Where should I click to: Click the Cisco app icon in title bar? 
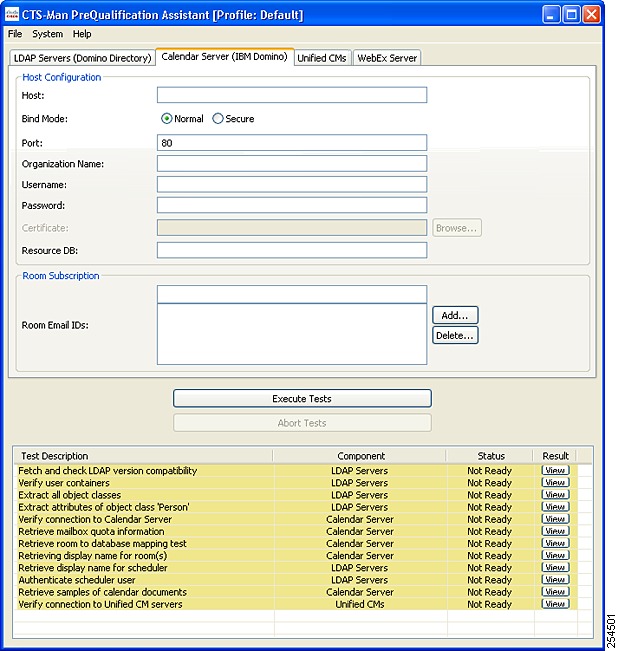(12, 15)
